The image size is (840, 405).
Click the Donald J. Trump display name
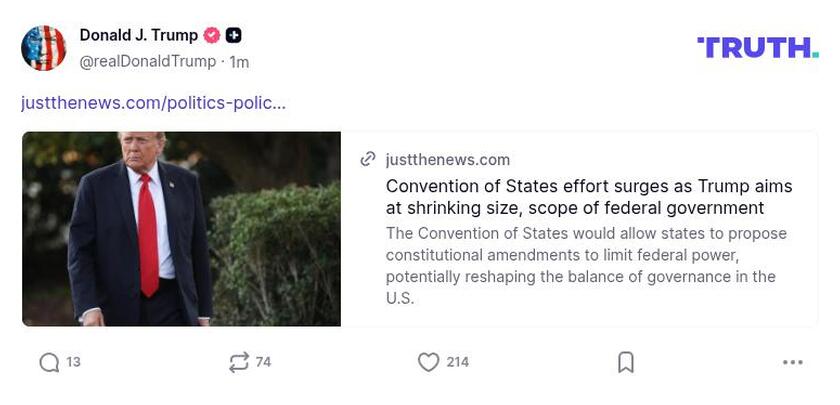pos(139,36)
